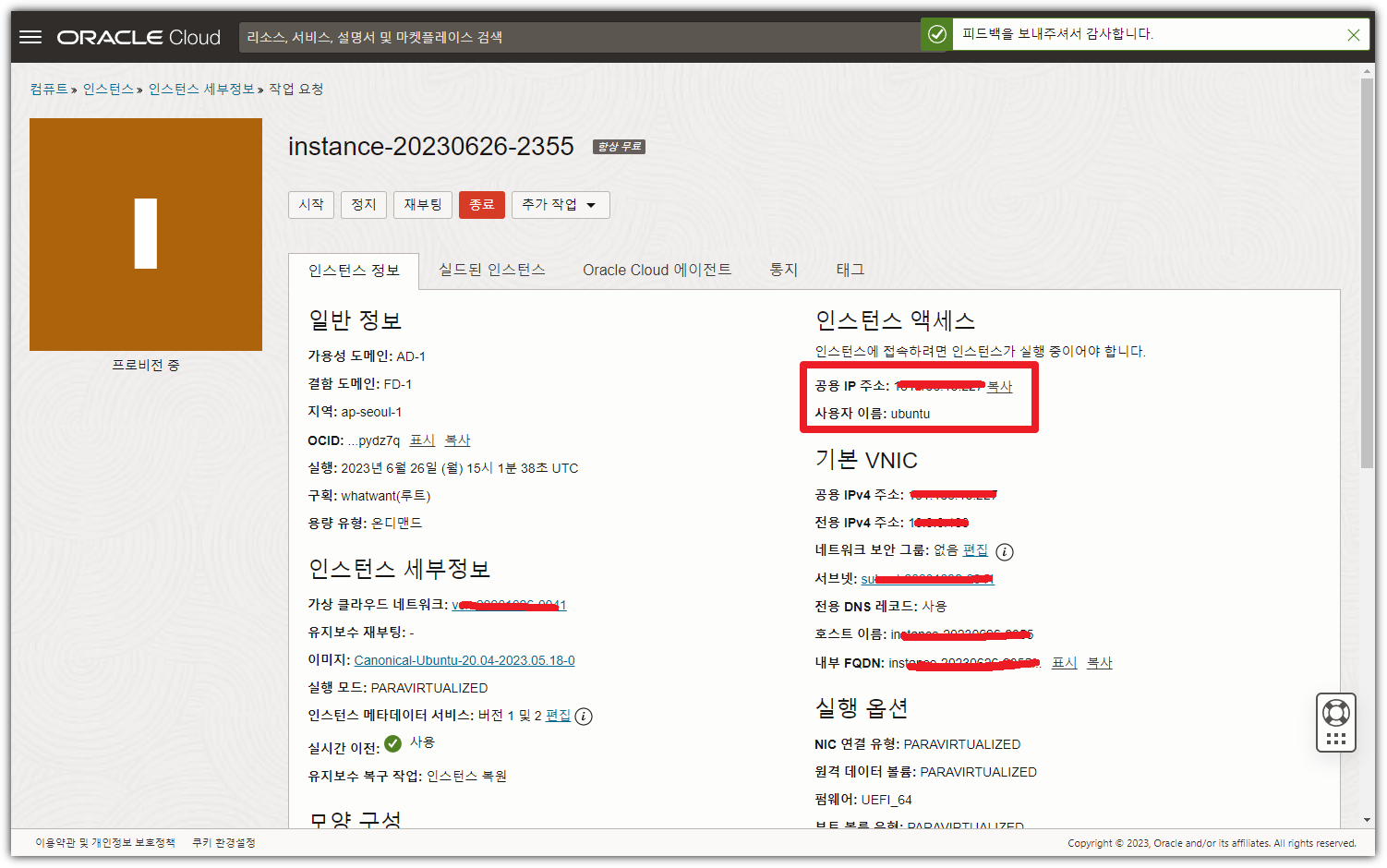The image size is (1387, 868).
Task: Open 쿠키 환경설정 footer link
Action: click(x=223, y=843)
